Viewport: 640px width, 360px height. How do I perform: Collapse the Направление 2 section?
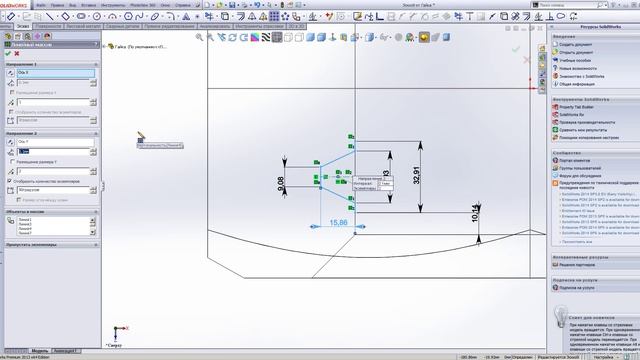pos(96,133)
